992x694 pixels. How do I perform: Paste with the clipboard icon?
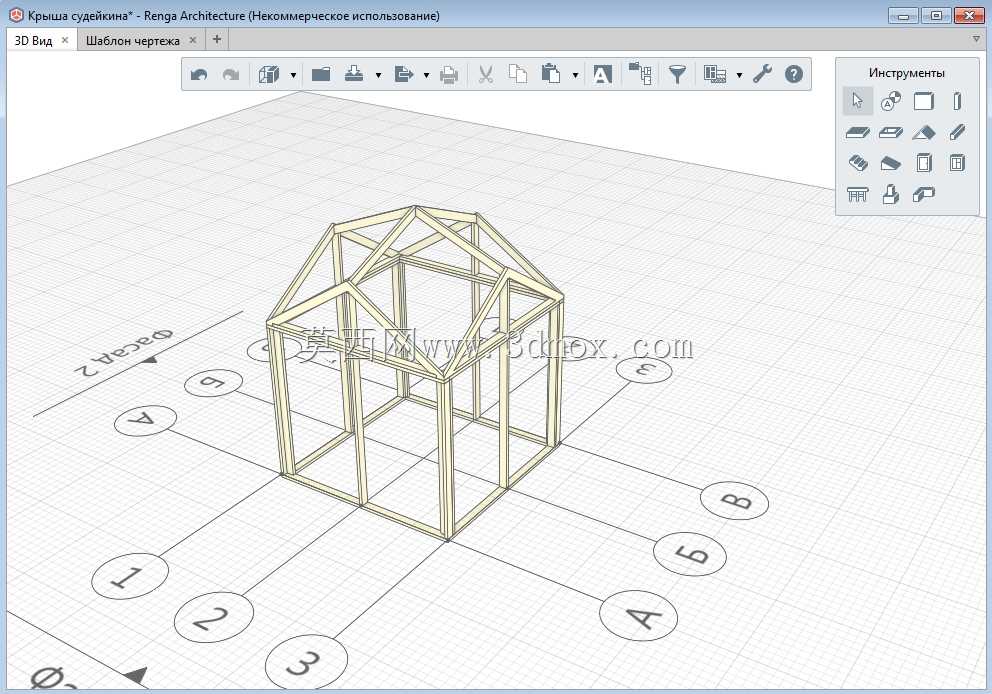(551, 74)
